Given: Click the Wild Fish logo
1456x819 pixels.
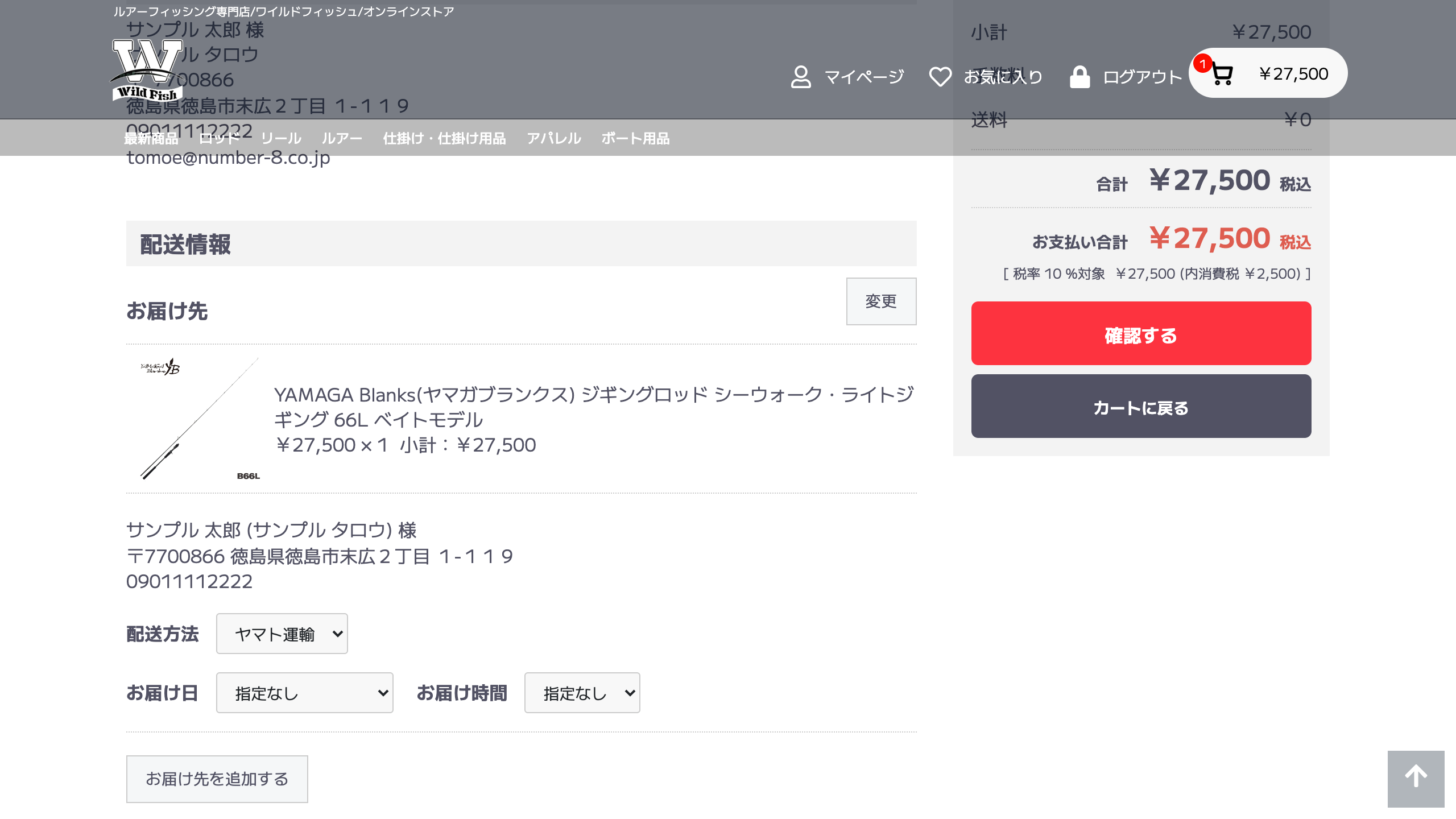Looking at the screenshot, I should pos(147,70).
